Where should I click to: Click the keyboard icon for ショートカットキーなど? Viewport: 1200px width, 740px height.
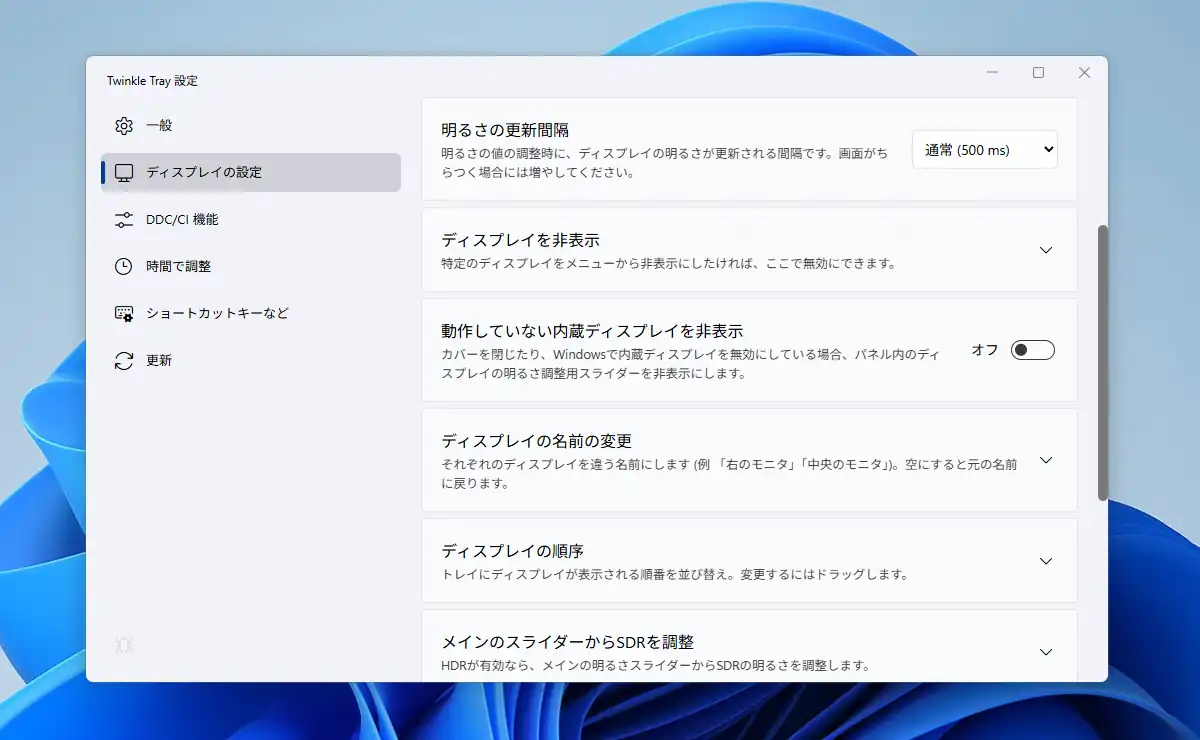point(124,314)
